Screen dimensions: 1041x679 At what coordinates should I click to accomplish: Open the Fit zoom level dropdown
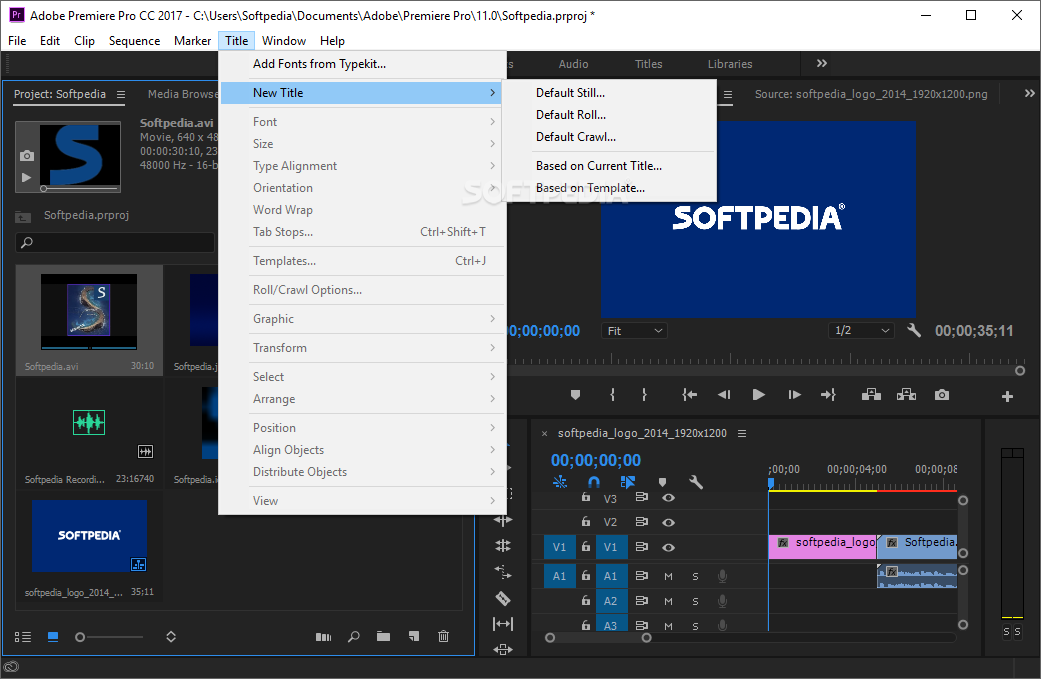click(634, 331)
